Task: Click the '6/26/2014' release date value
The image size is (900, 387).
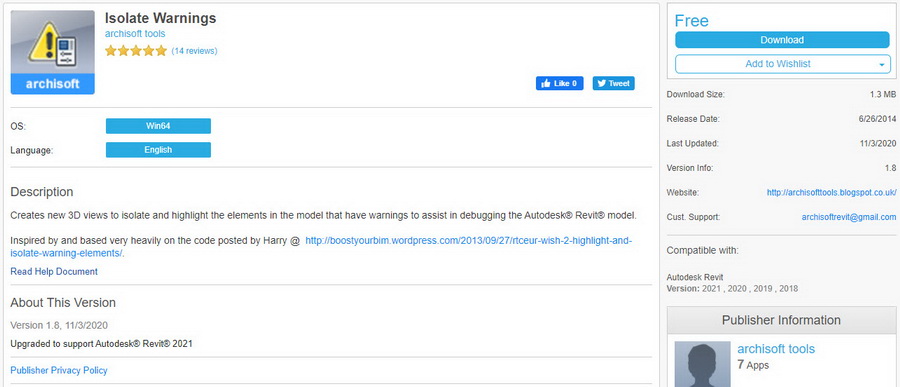Action: click(x=877, y=119)
